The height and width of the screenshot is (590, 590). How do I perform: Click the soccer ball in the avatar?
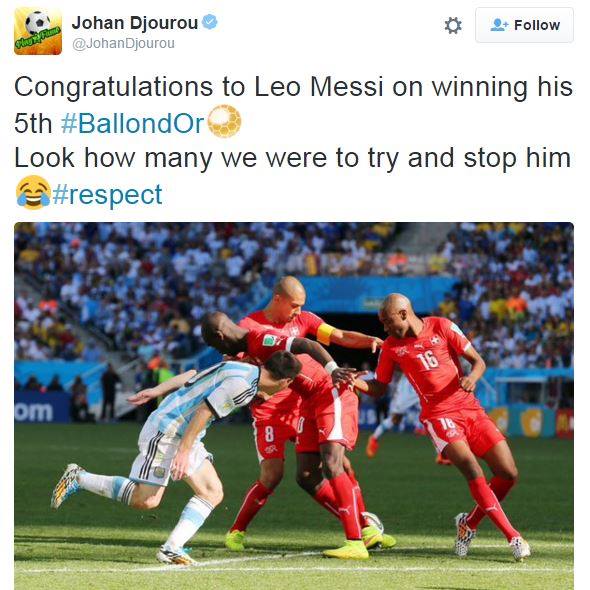[x=37, y=22]
